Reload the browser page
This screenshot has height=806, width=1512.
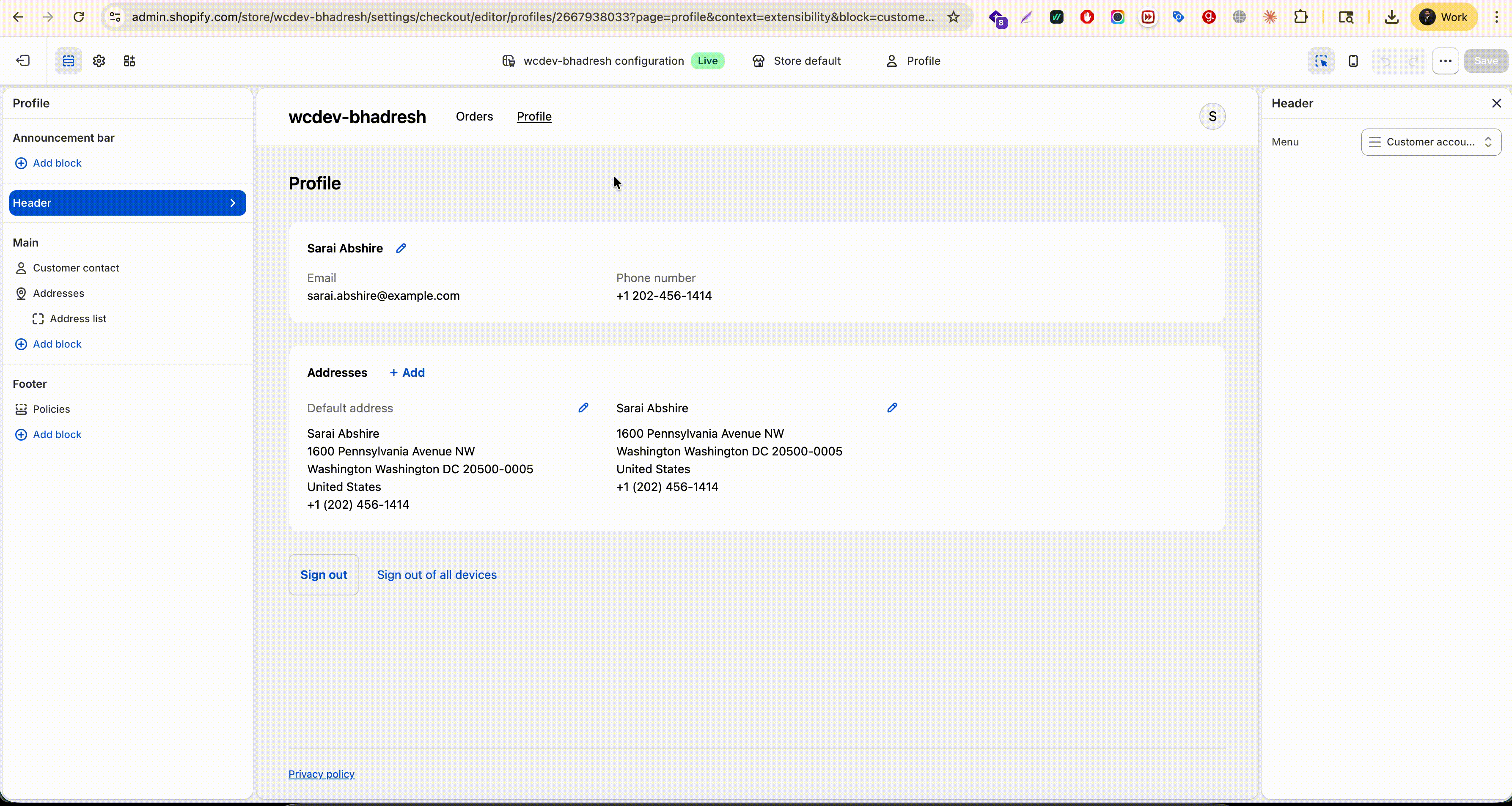click(79, 17)
